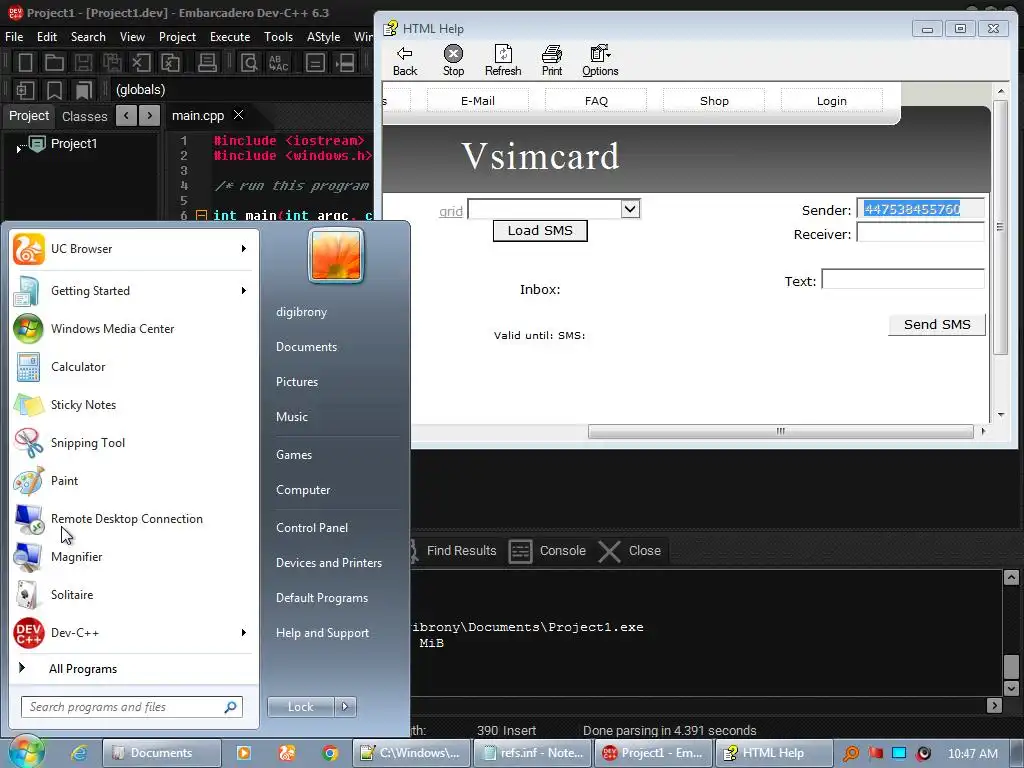Click the Search programs and files box

click(x=132, y=707)
